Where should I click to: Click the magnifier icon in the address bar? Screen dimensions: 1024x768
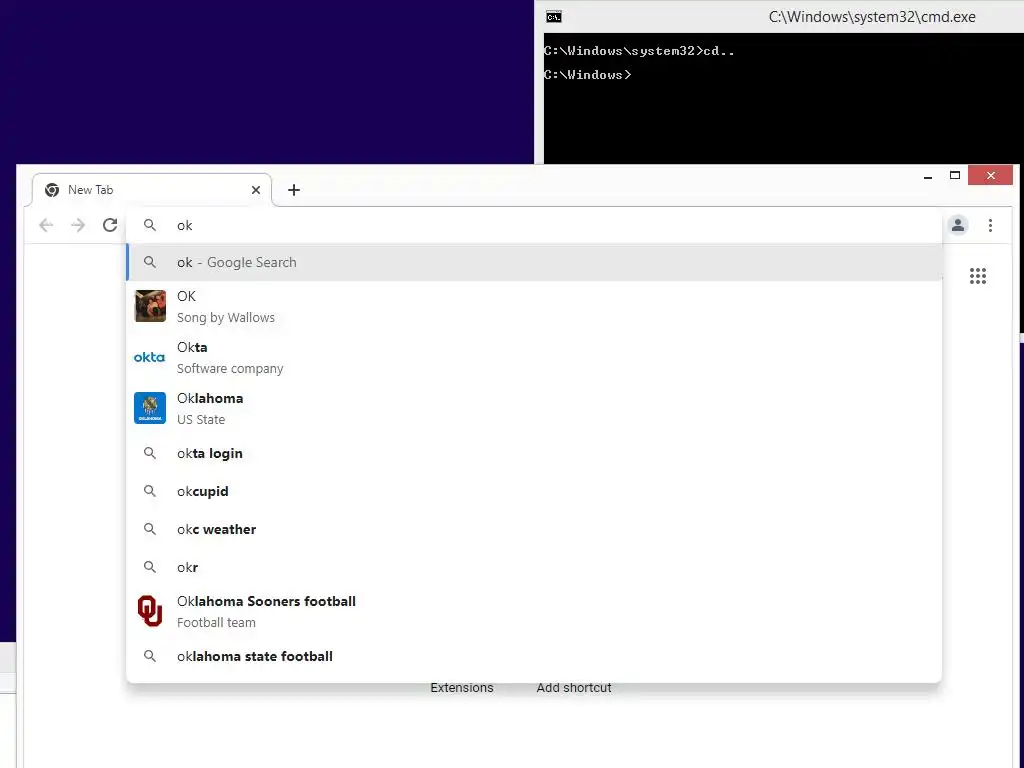[150, 225]
